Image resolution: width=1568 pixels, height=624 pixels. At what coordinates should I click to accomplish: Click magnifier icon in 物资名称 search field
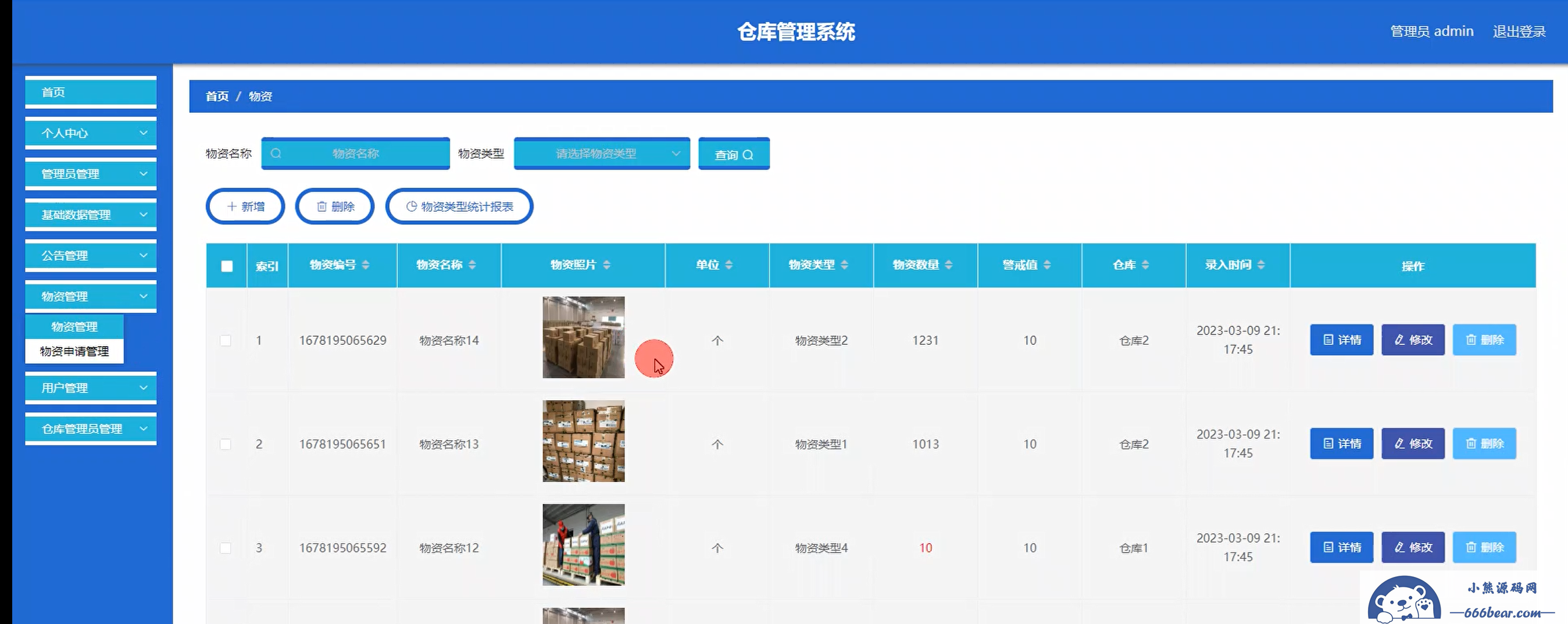pyautogui.click(x=276, y=154)
